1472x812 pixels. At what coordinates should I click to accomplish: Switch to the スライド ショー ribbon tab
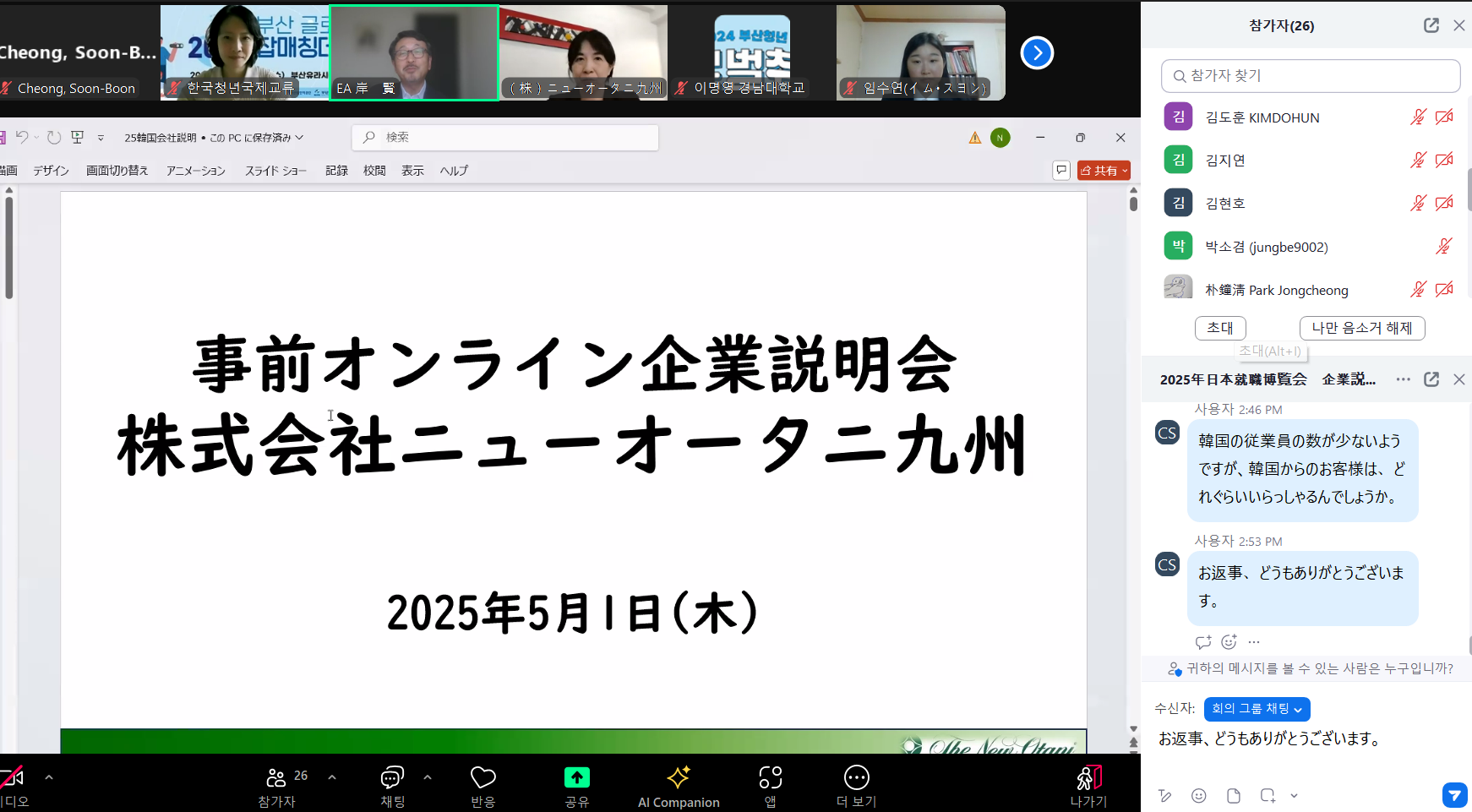(275, 171)
